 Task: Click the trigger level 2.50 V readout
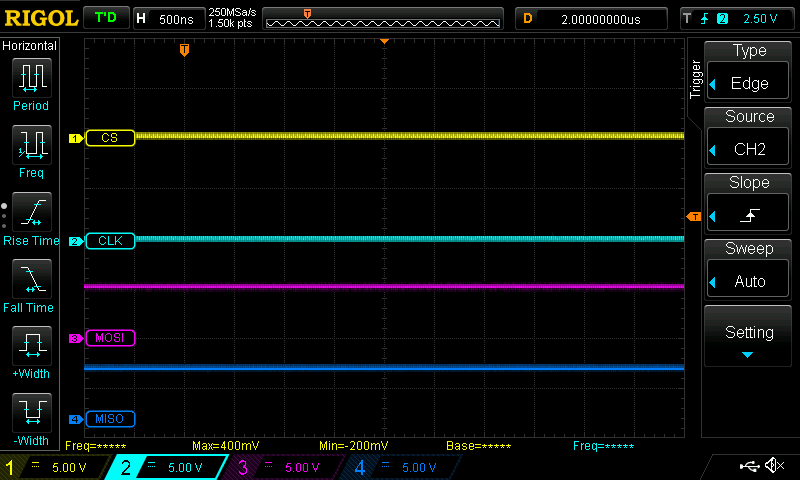(760, 19)
